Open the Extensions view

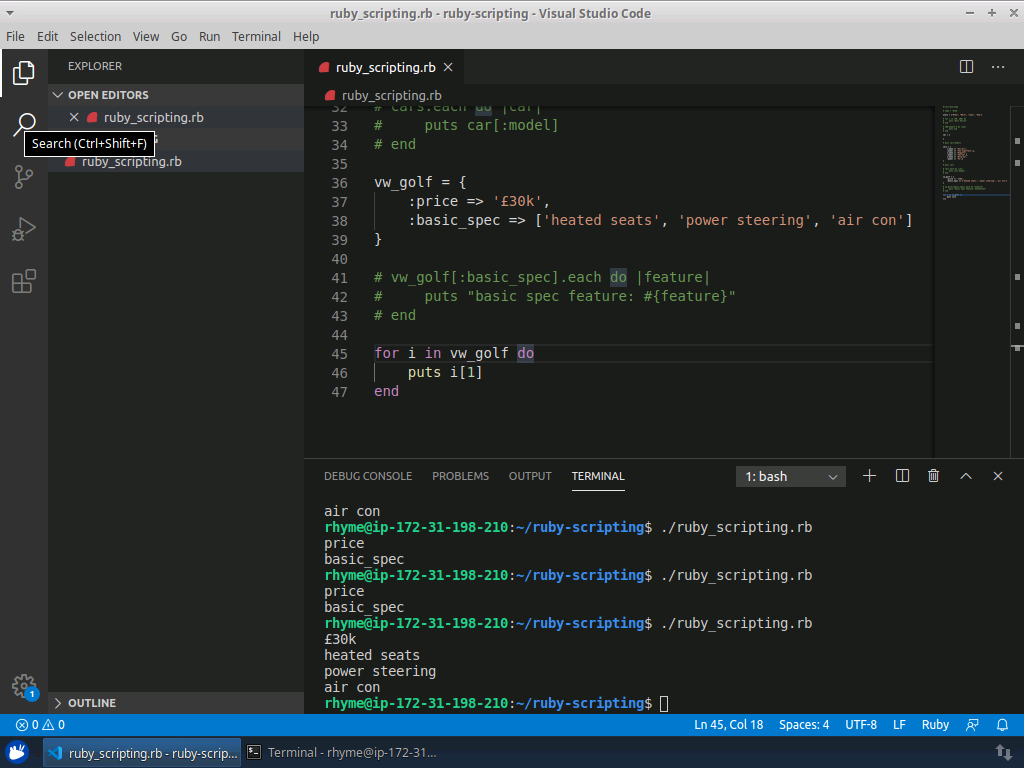coord(24,282)
